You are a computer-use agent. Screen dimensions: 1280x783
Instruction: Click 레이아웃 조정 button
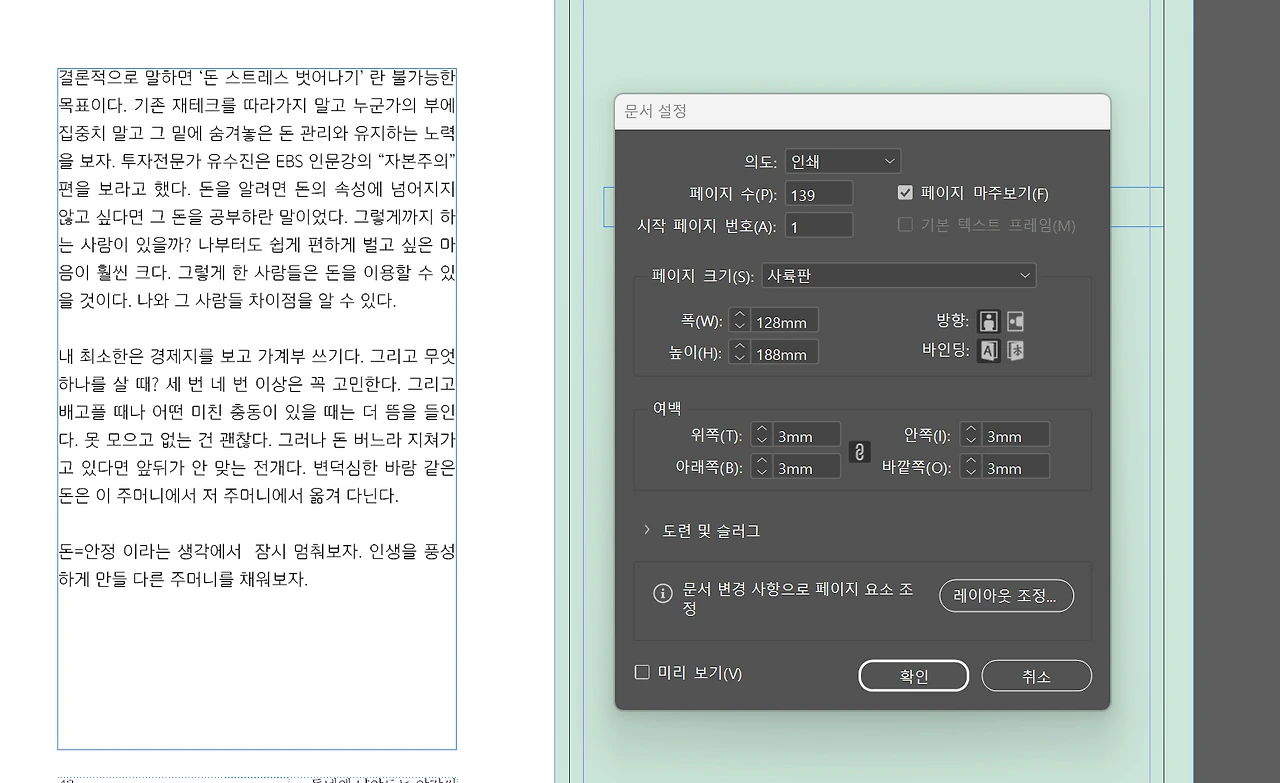tap(1006, 596)
